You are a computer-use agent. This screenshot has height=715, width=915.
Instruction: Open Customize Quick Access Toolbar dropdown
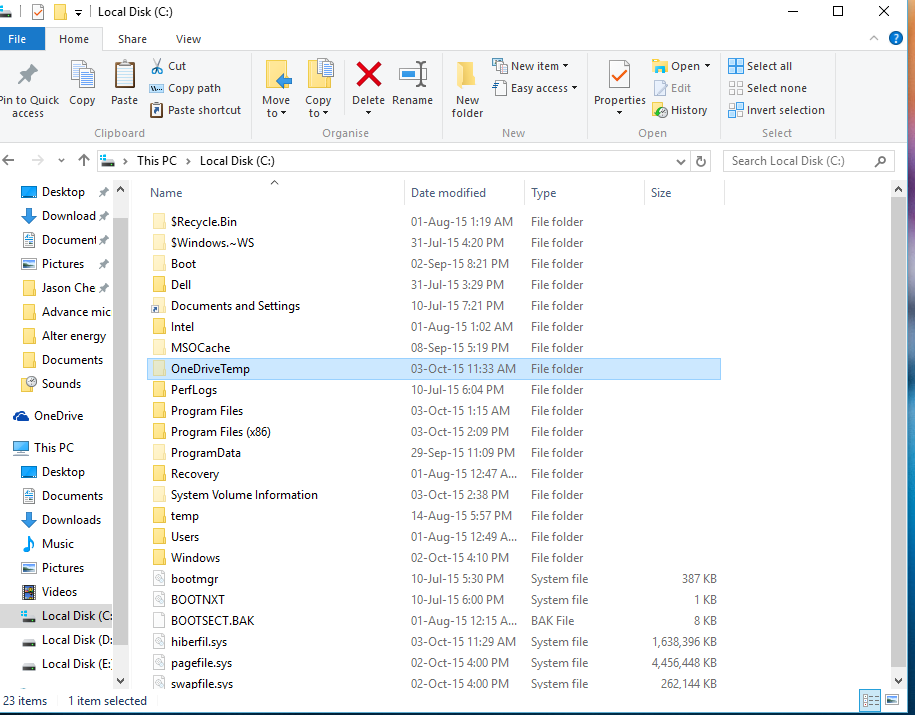coord(78,12)
